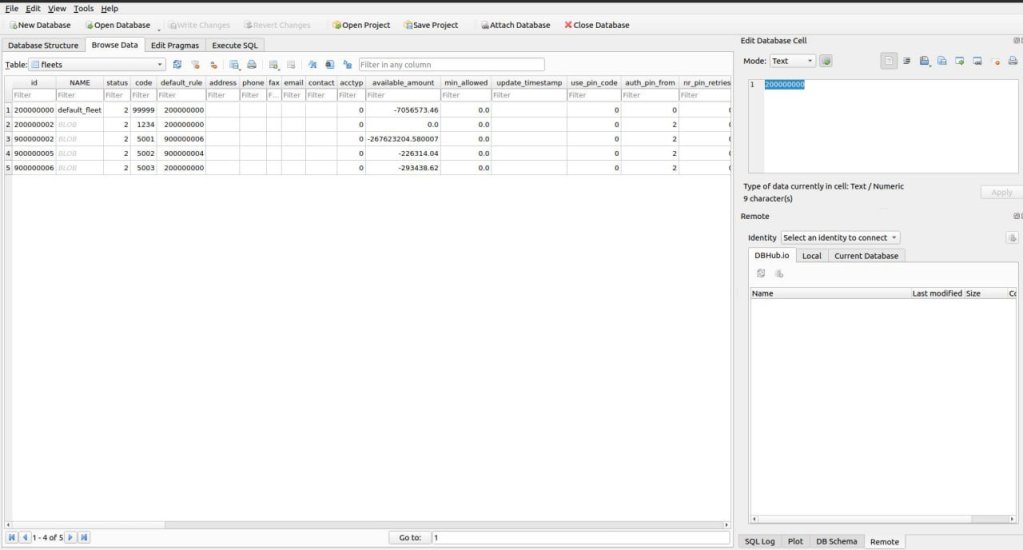Click the 'Go to:' button
1023x550 pixels.
point(409,537)
